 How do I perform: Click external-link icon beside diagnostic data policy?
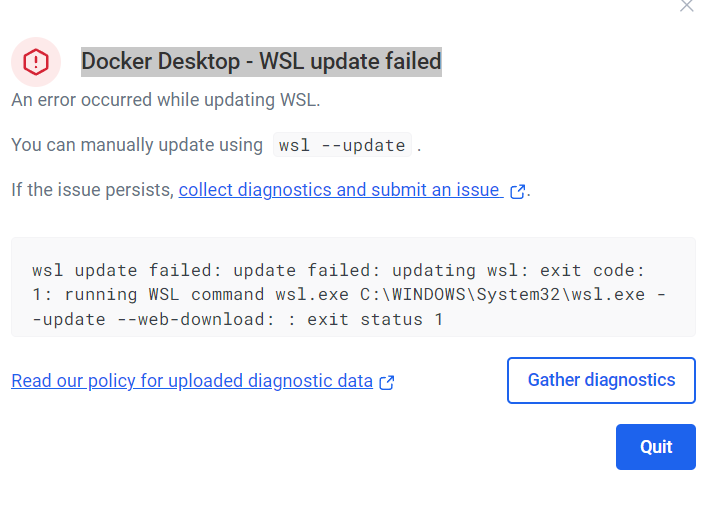pos(387,382)
